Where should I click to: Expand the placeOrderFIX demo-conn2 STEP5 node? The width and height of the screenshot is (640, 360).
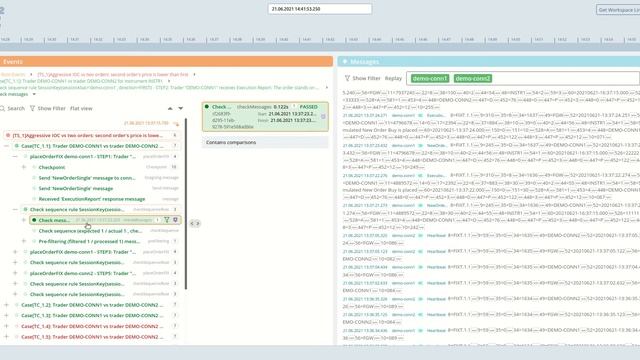(x=15, y=273)
